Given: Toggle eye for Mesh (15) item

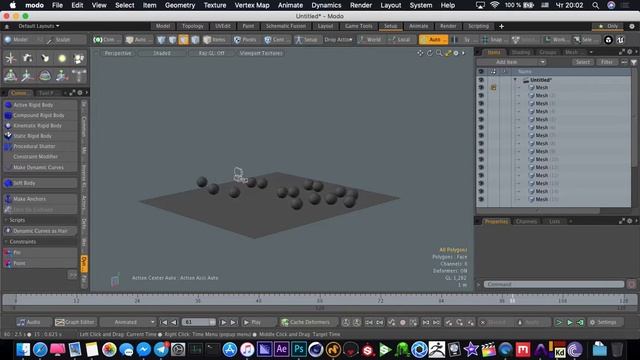Looking at the screenshot, I should click(481, 199).
